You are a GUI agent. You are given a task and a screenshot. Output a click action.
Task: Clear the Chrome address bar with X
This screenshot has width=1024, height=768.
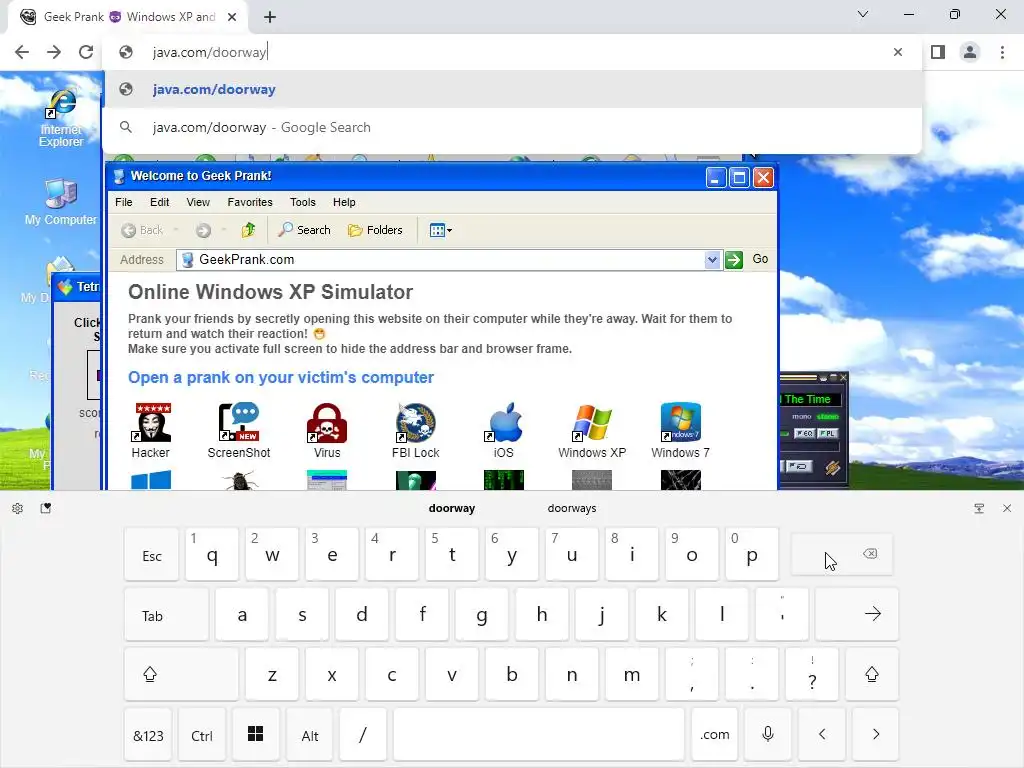[x=898, y=52]
